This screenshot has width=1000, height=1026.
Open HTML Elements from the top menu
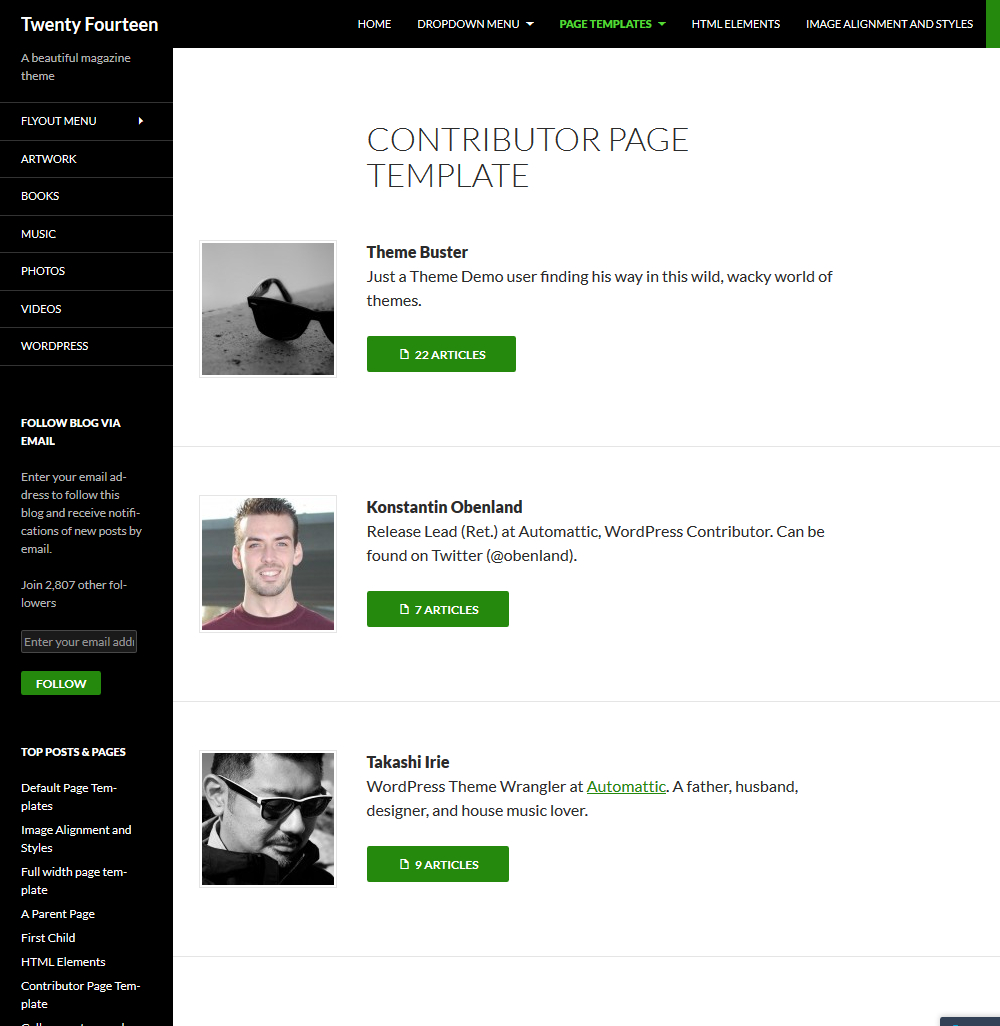735,24
